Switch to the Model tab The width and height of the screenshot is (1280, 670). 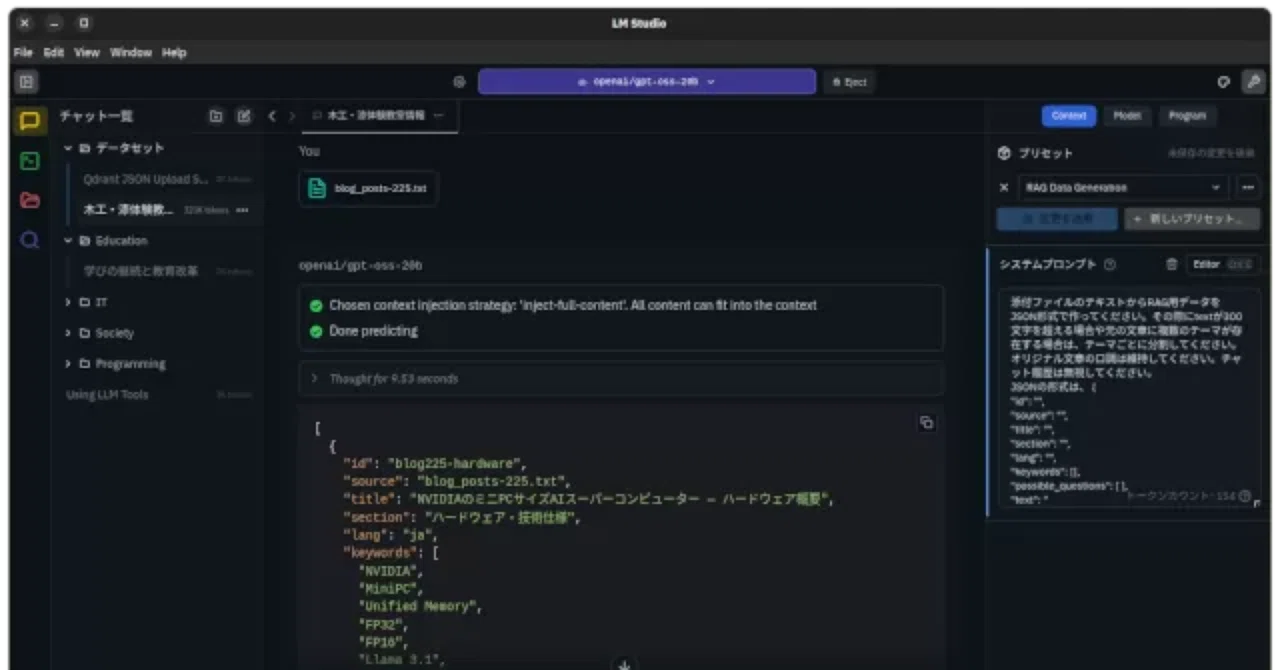pos(1127,116)
